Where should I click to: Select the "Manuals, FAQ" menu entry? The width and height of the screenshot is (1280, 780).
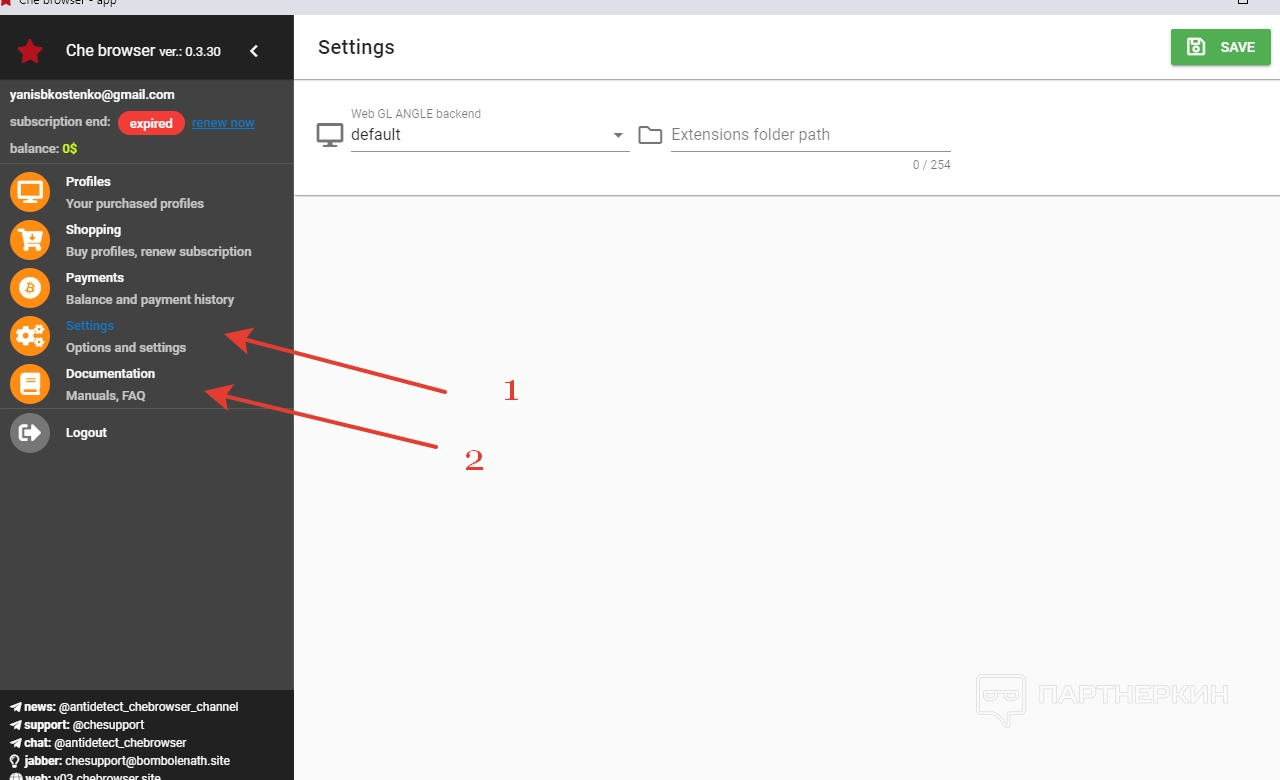[x=106, y=396]
